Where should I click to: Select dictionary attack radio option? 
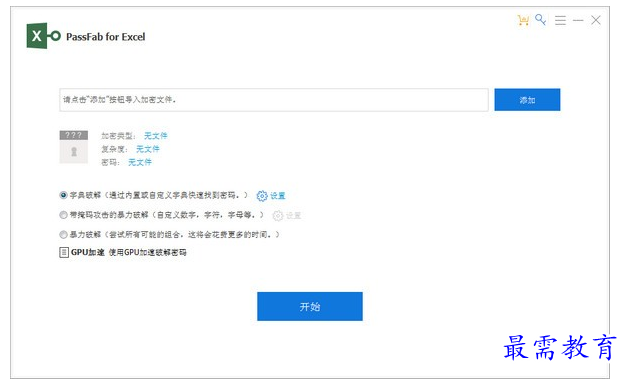pos(63,195)
